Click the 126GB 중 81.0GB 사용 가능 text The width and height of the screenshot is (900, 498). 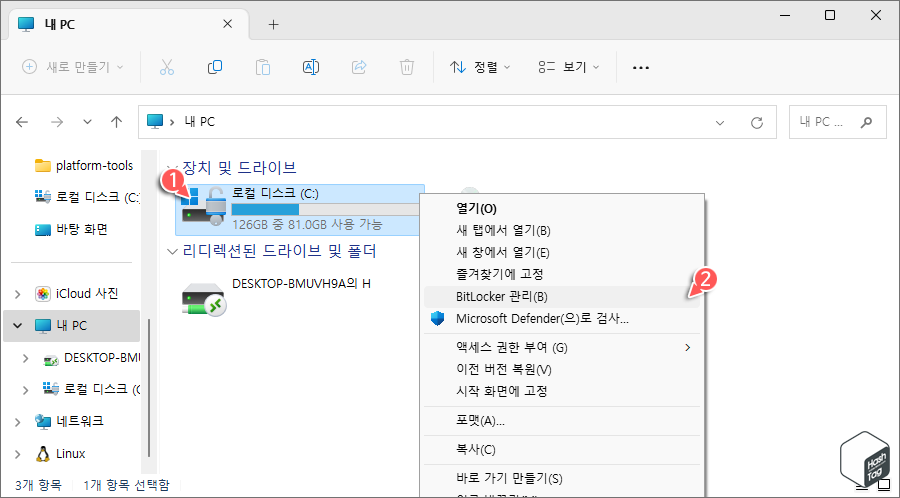coord(307,224)
